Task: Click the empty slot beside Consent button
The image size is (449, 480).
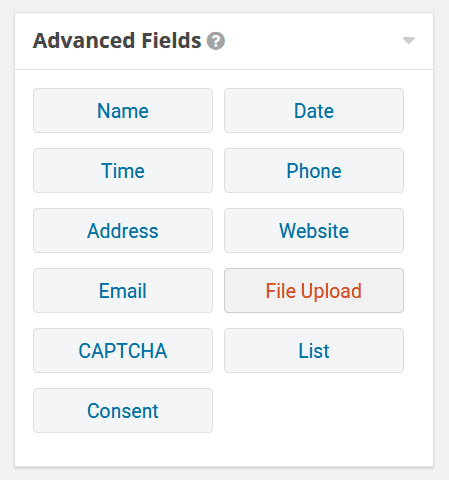Action: (x=314, y=411)
